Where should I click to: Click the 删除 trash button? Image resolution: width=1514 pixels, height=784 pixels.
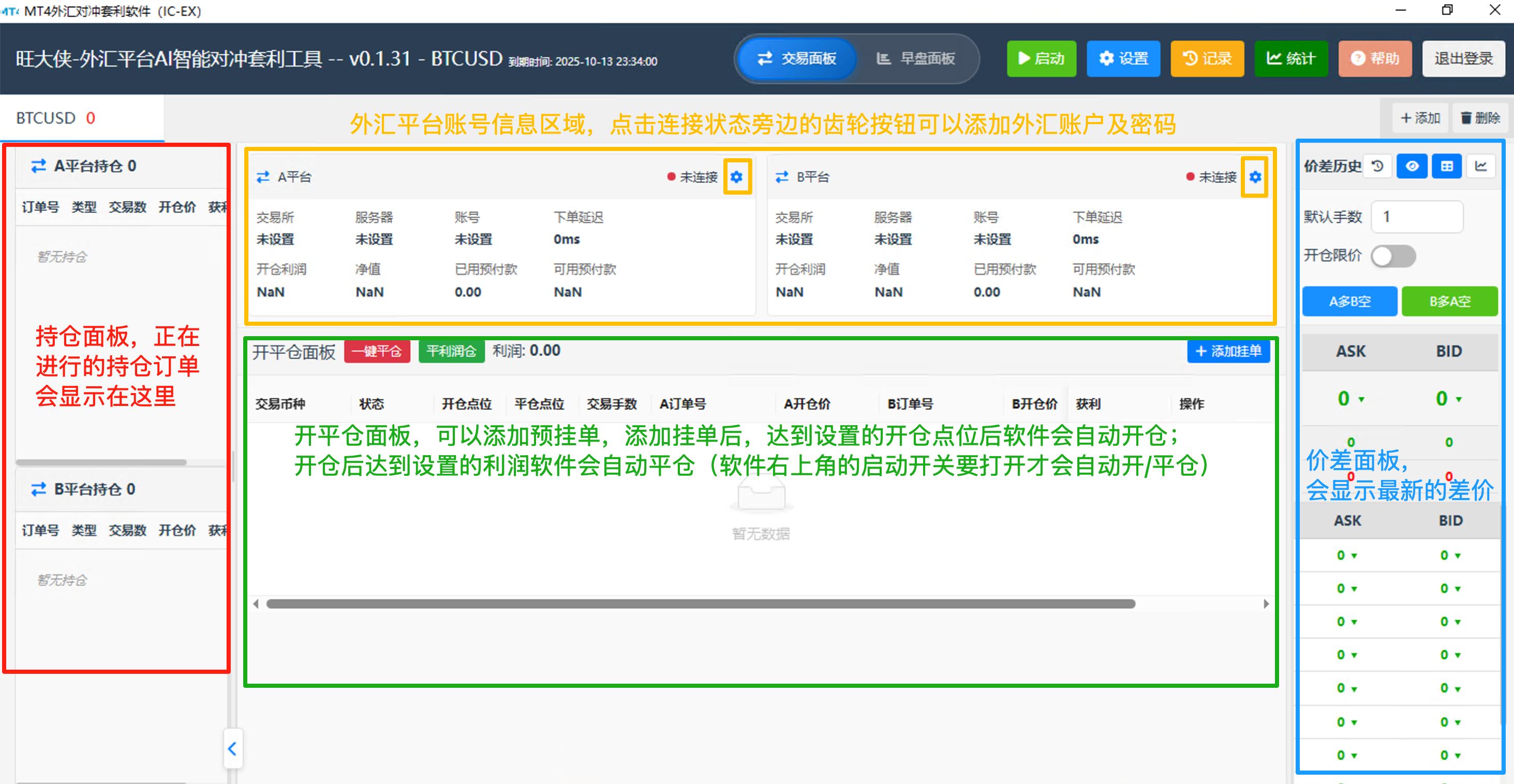click(x=1480, y=118)
